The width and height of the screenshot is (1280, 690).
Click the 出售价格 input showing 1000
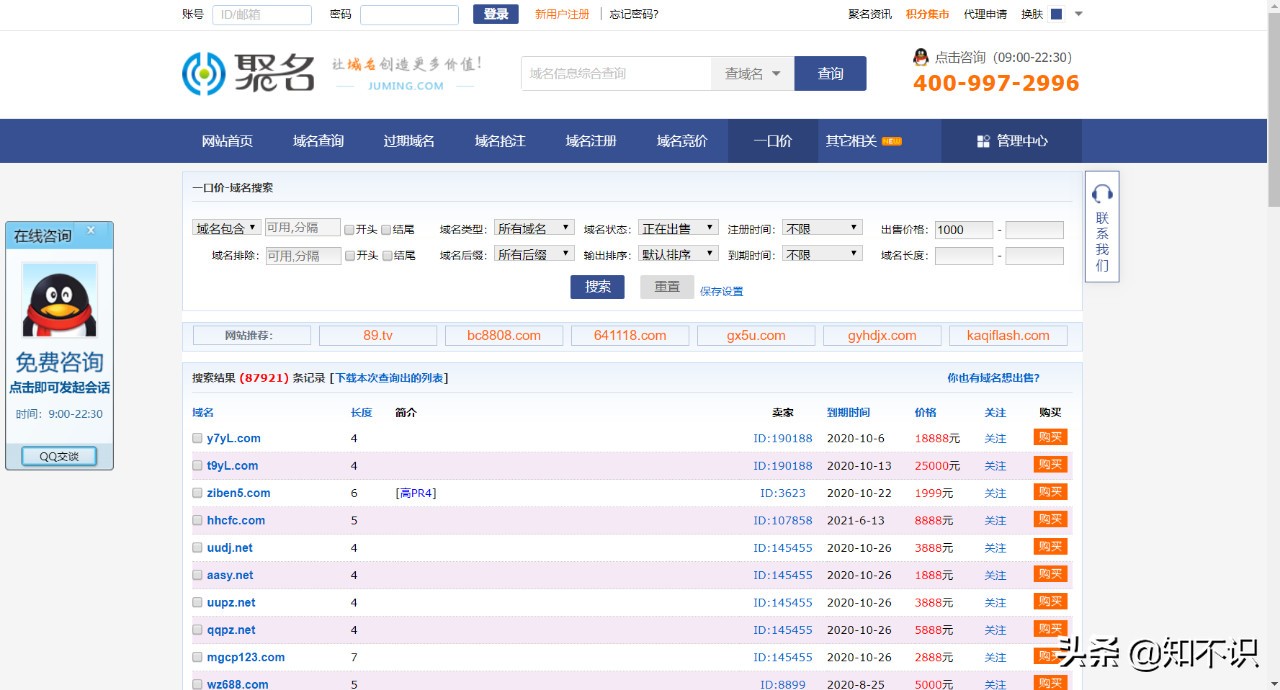pyautogui.click(x=962, y=229)
